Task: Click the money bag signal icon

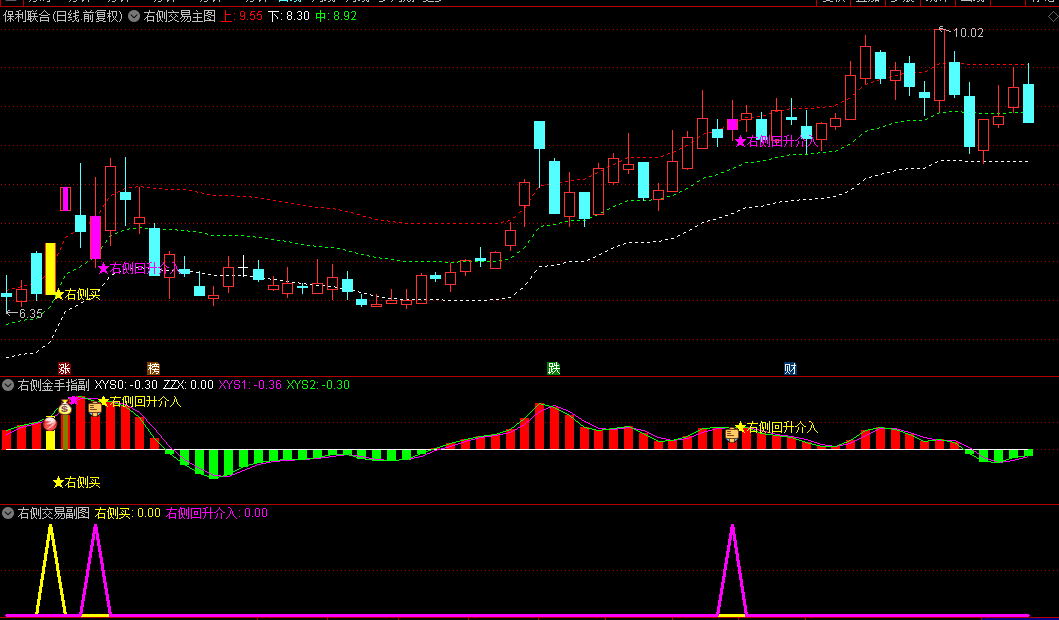Action: [x=65, y=407]
